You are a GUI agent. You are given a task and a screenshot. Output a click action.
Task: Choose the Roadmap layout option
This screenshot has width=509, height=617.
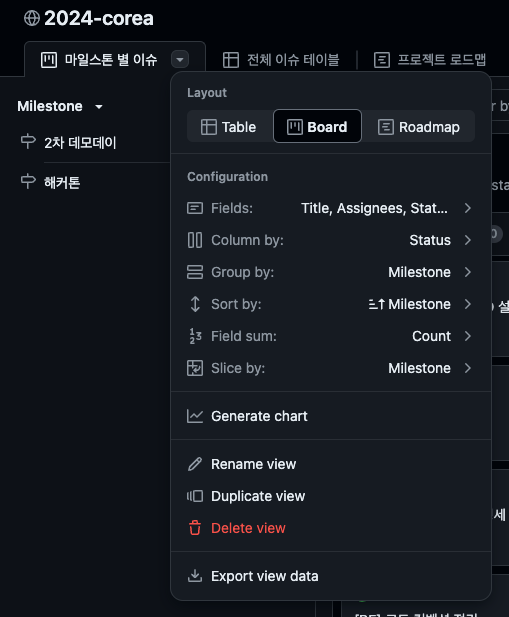coord(419,127)
